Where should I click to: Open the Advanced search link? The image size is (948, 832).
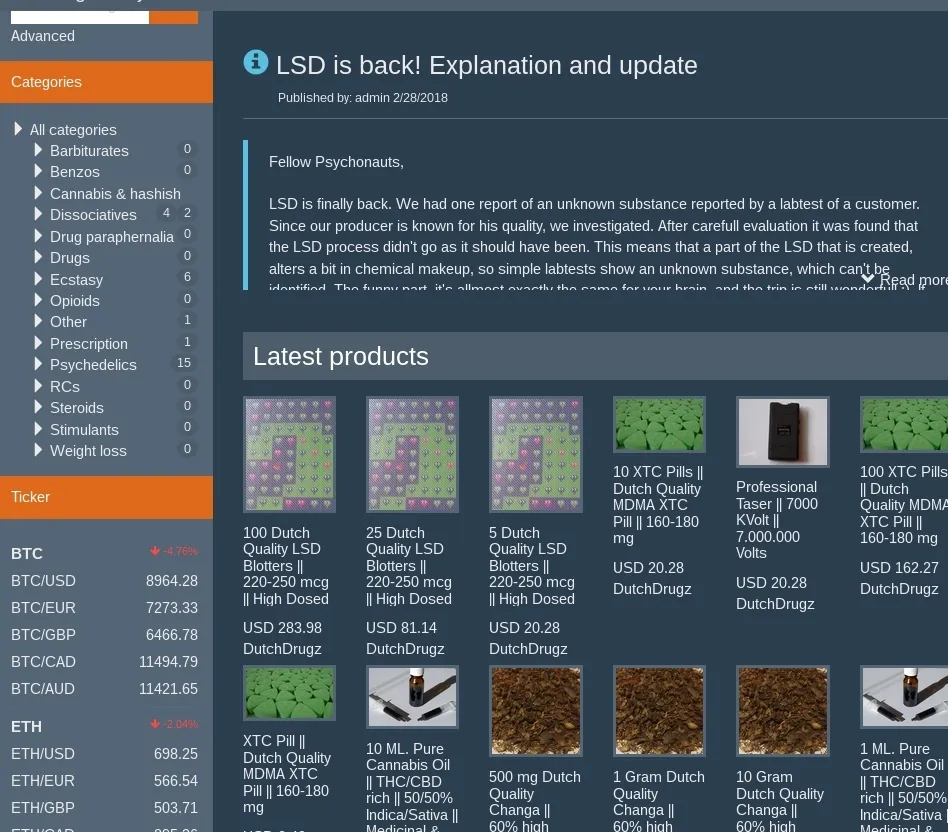pyautogui.click(x=43, y=36)
